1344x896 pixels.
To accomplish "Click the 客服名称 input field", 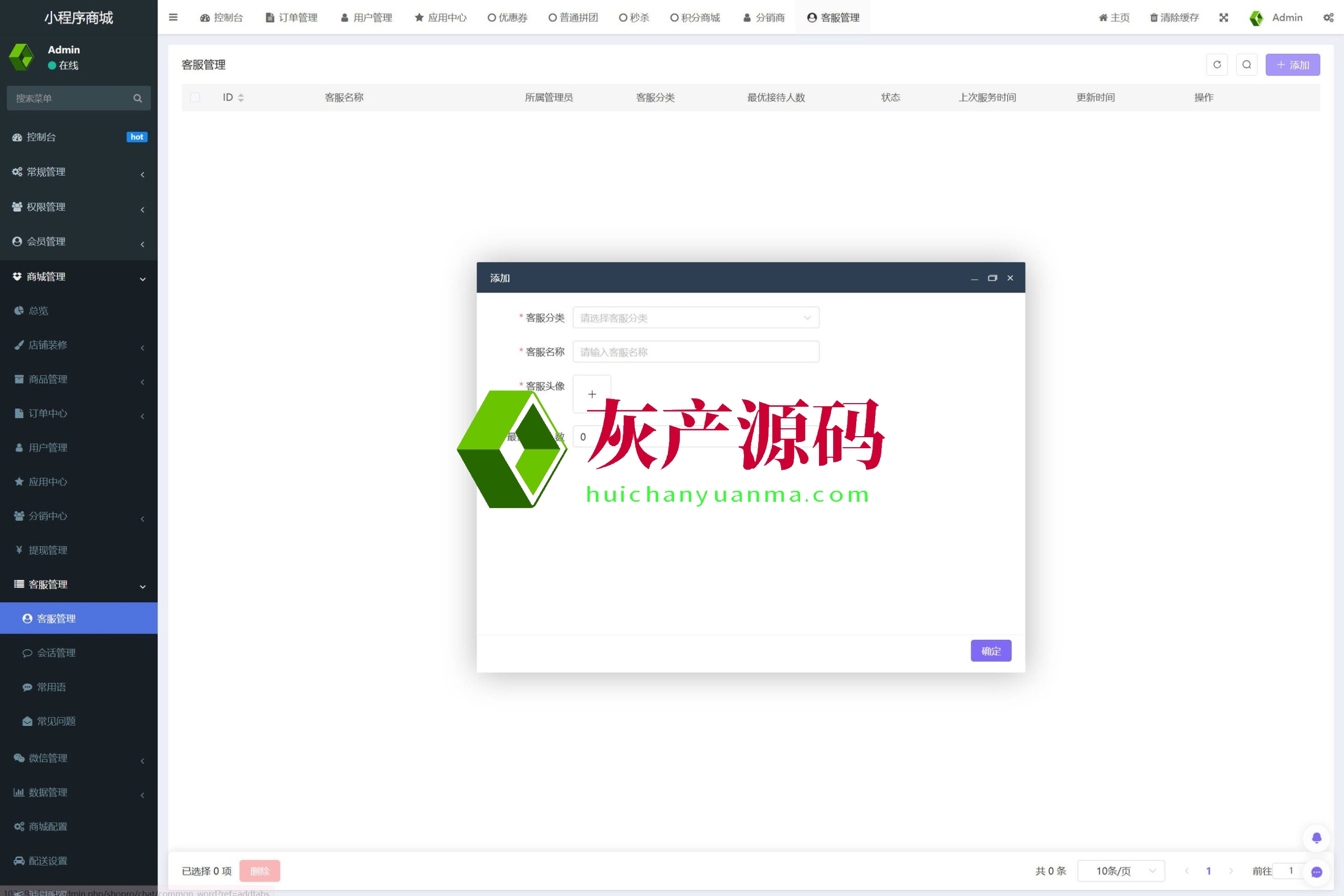I will coord(696,352).
